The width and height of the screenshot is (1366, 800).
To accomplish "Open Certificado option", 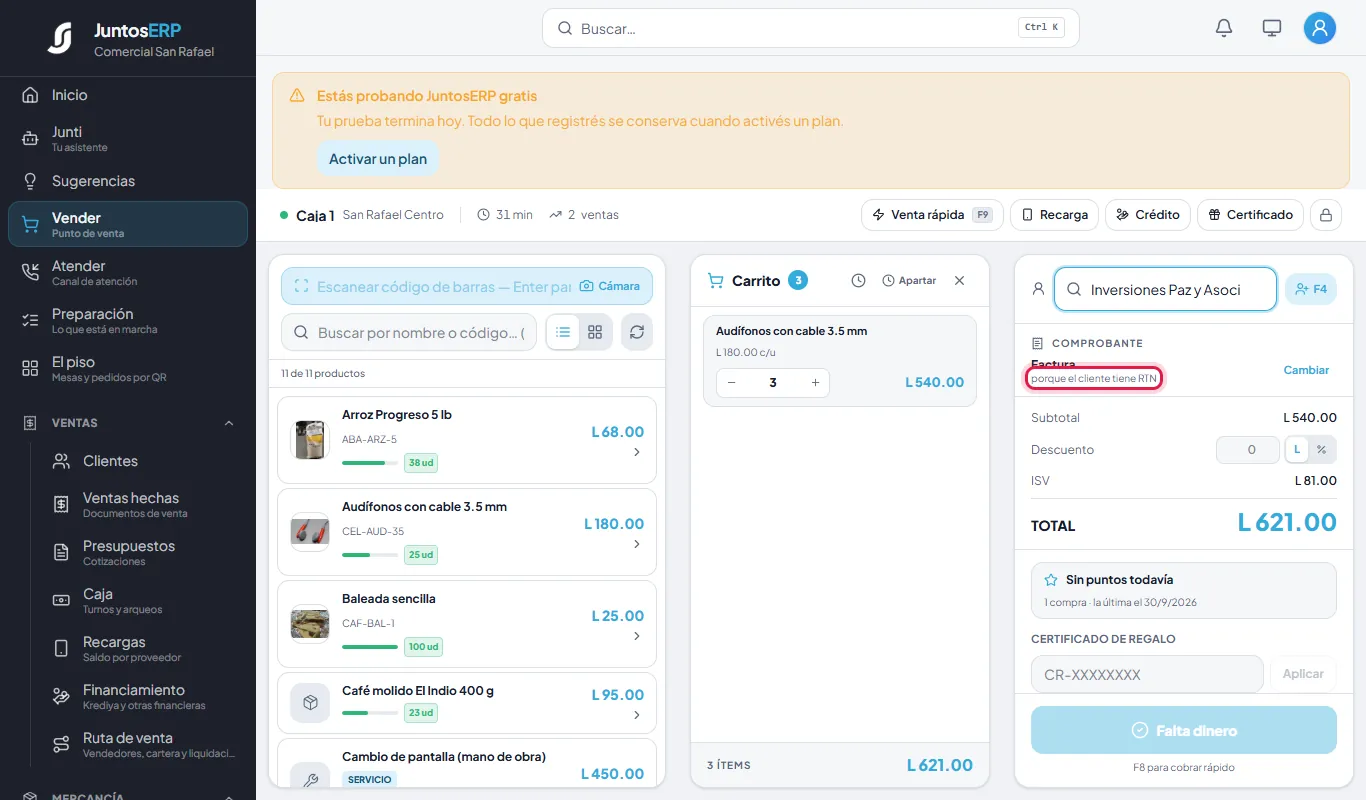I will (1250, 215).
